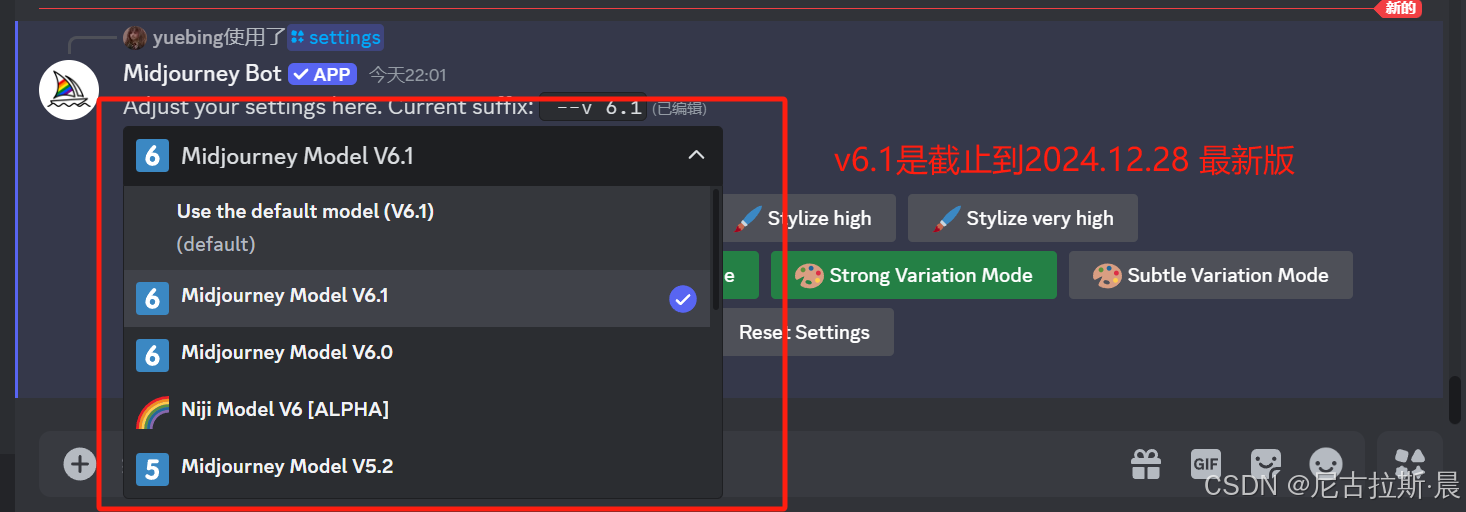Click the settings slash command link
Image resolution: width=1466 pixels, height=512 pixels.
pos(336,38)
